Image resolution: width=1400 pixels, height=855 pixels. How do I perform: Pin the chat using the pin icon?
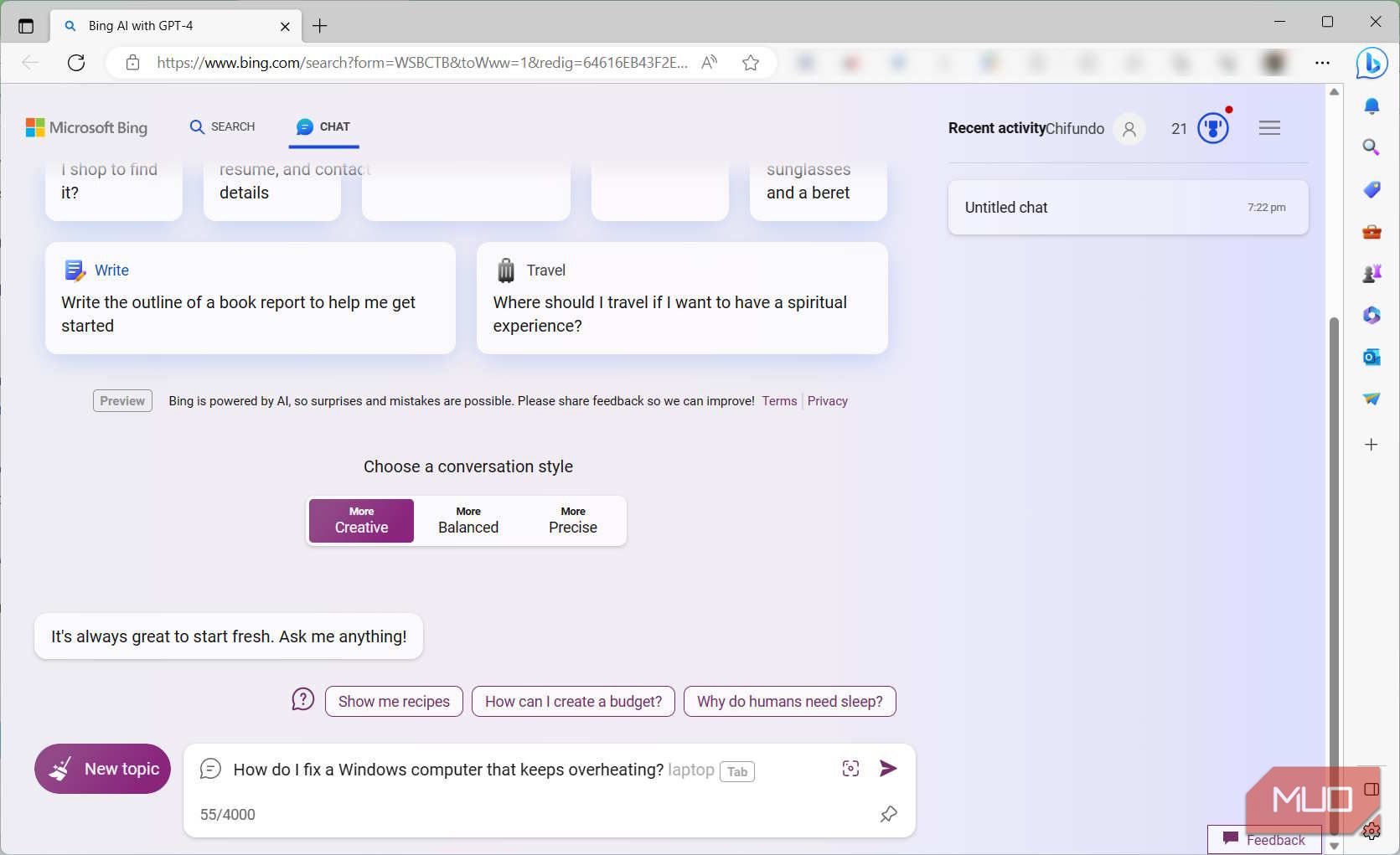click(888, 814)
